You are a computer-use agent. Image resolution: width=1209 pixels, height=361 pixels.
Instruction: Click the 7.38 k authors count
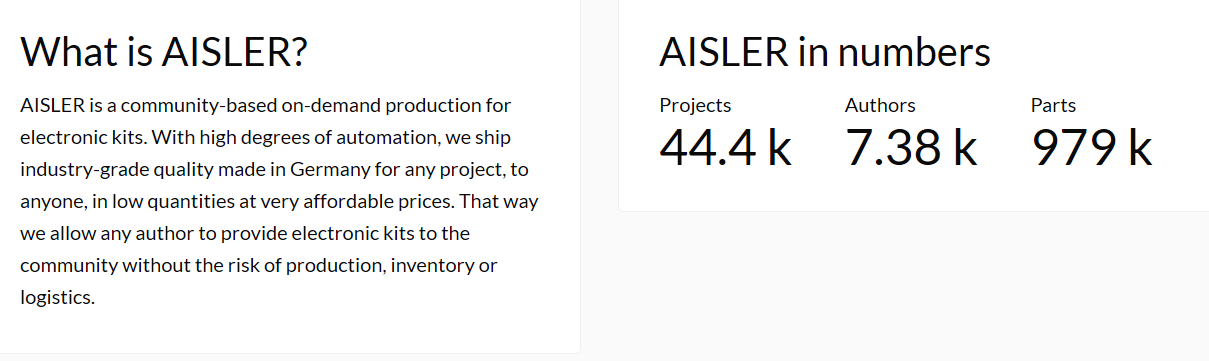(x=911, y=148)
